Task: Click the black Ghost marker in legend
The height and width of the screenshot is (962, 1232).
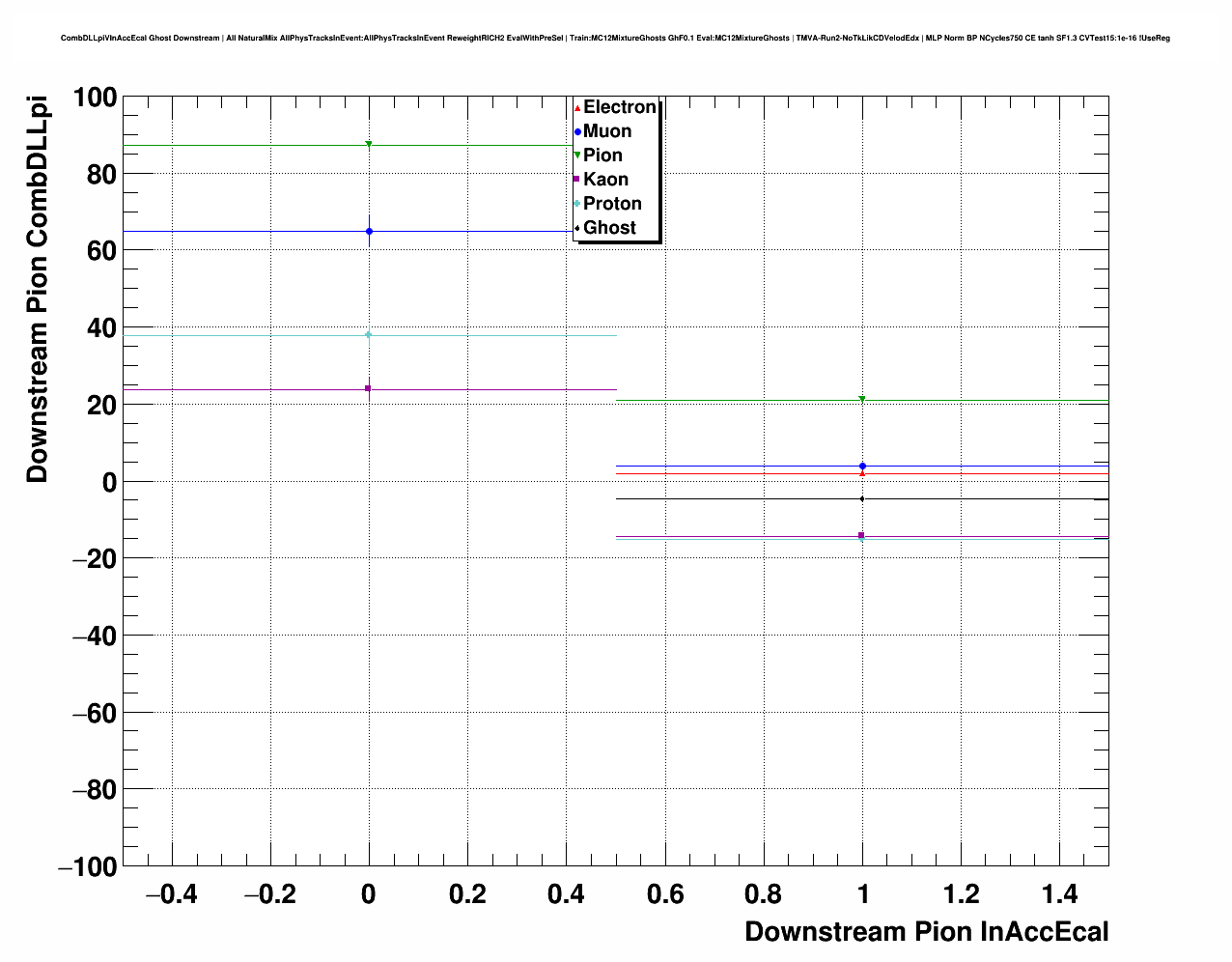Action: [577, 228]
